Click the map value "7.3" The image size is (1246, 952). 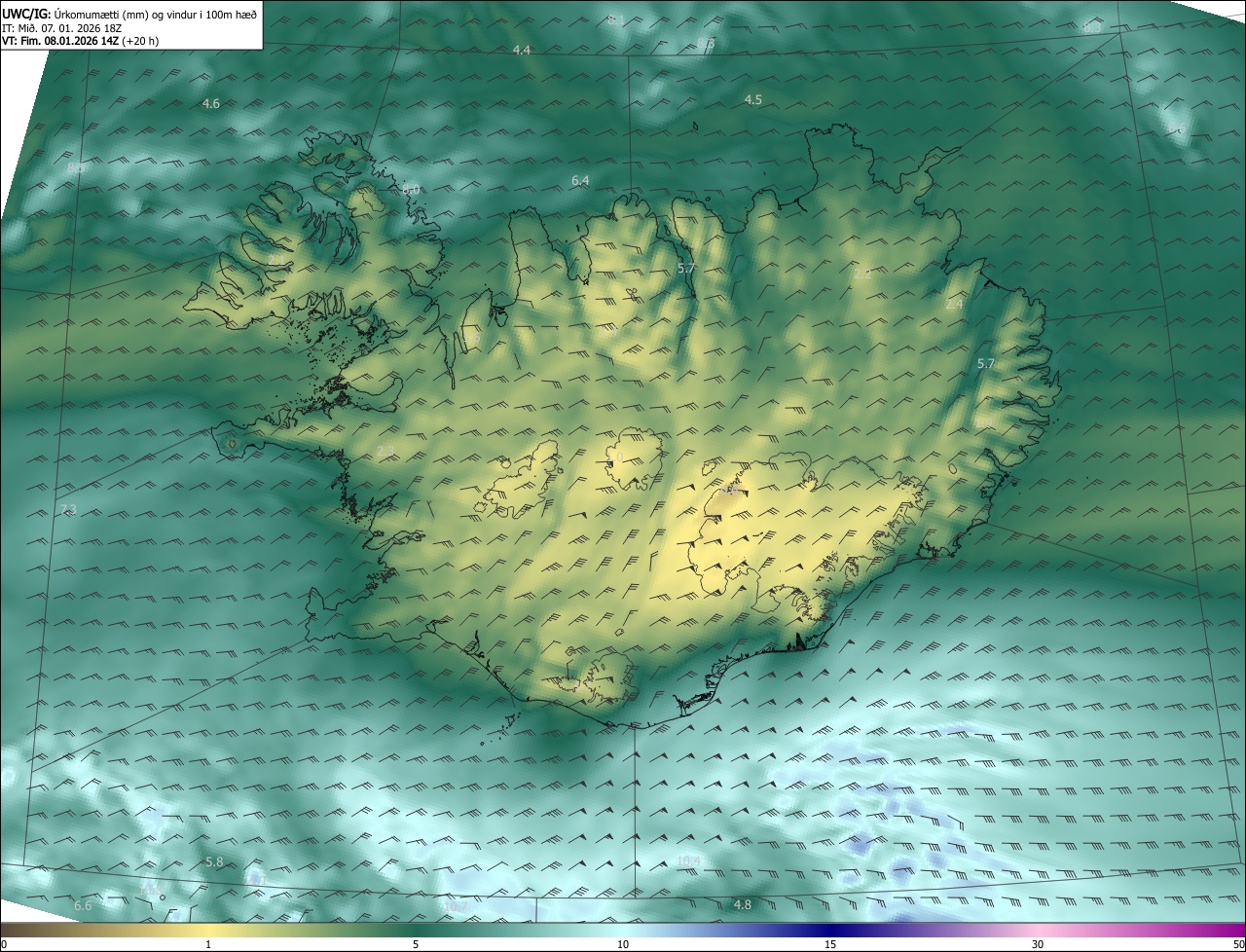pos(68,509)
